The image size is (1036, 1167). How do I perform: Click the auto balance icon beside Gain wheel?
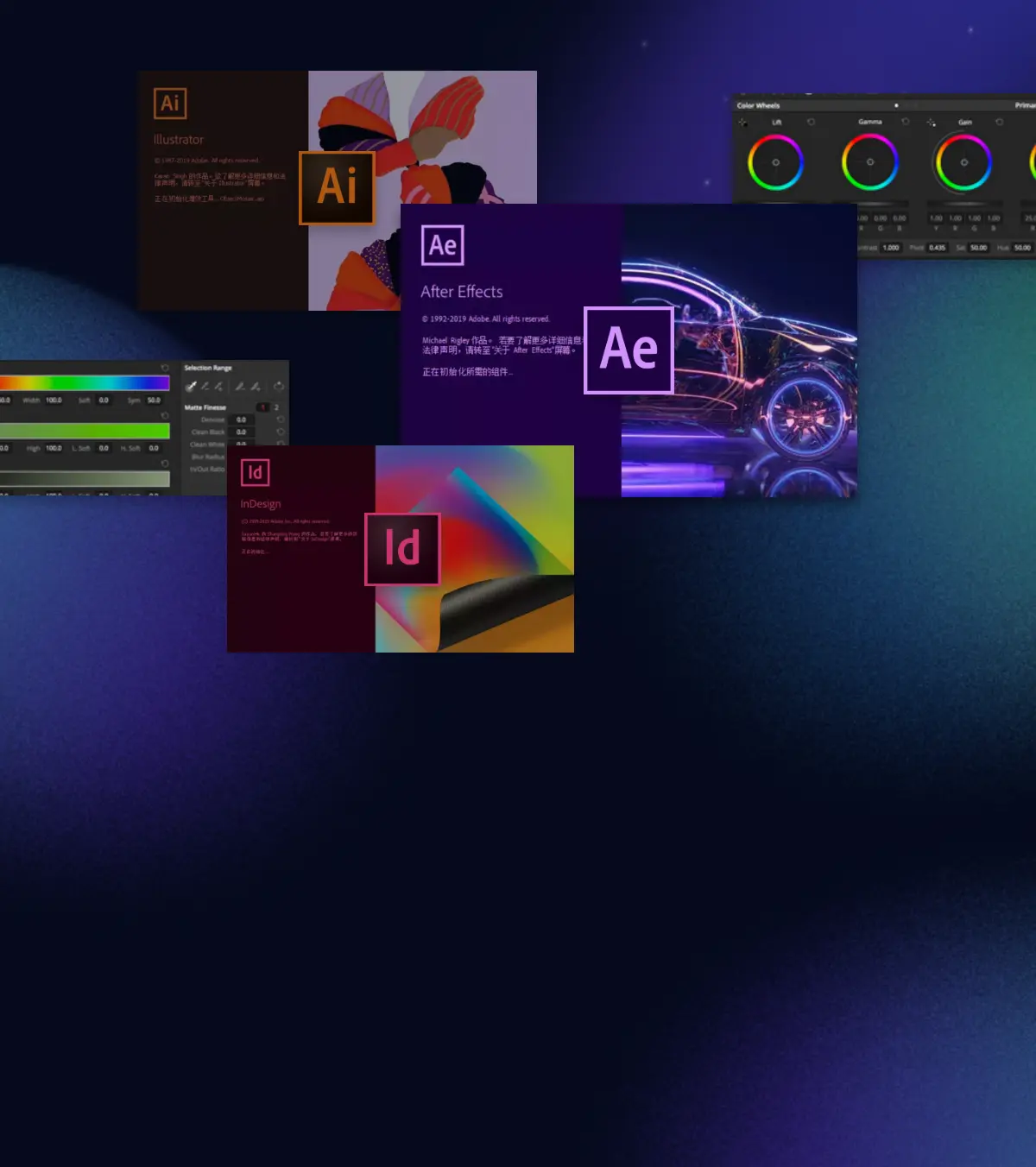930,122
